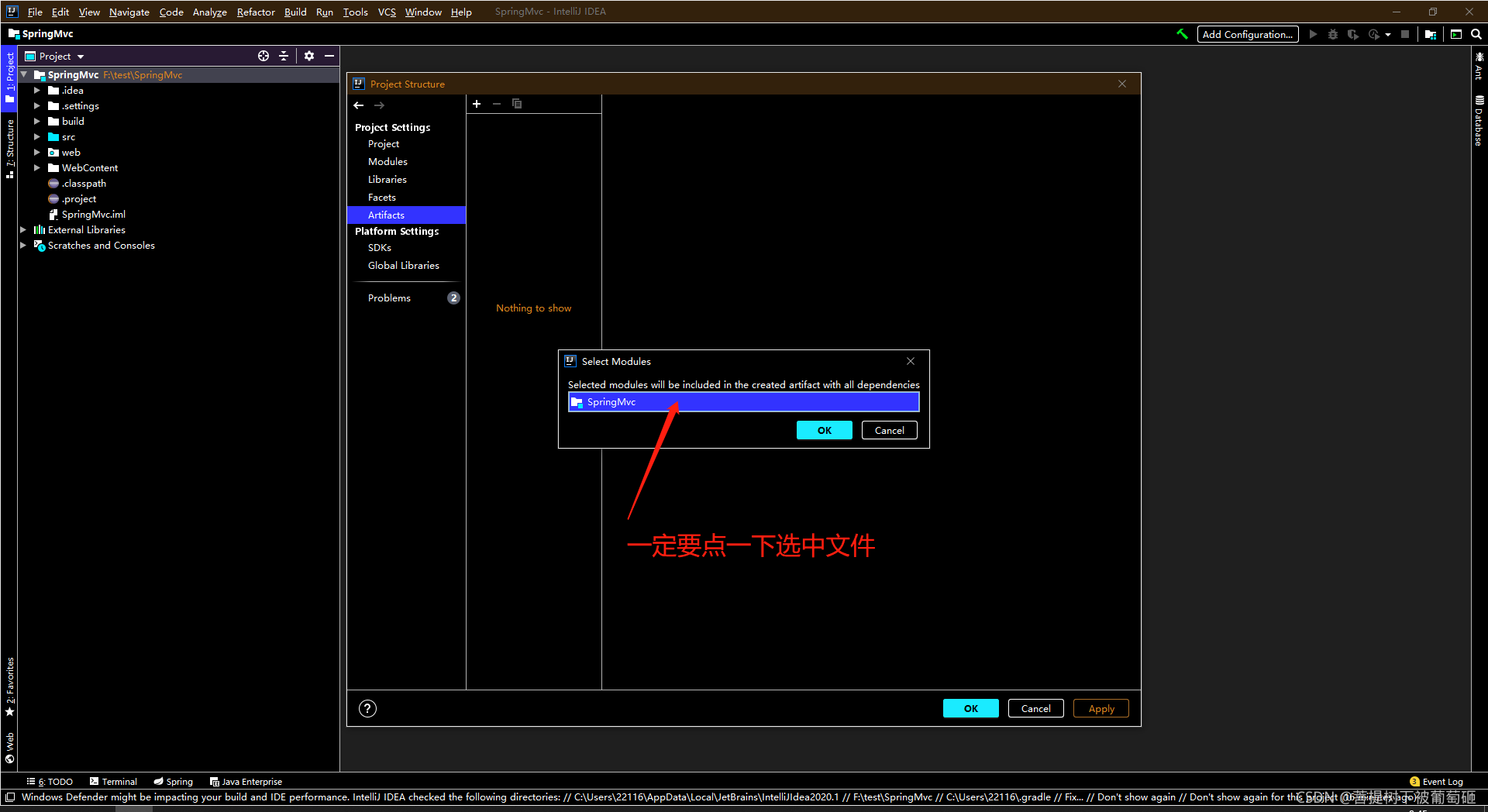Select Modules in Project Settings
This screenshot has height=812, width=1488.
coord(387,161)
